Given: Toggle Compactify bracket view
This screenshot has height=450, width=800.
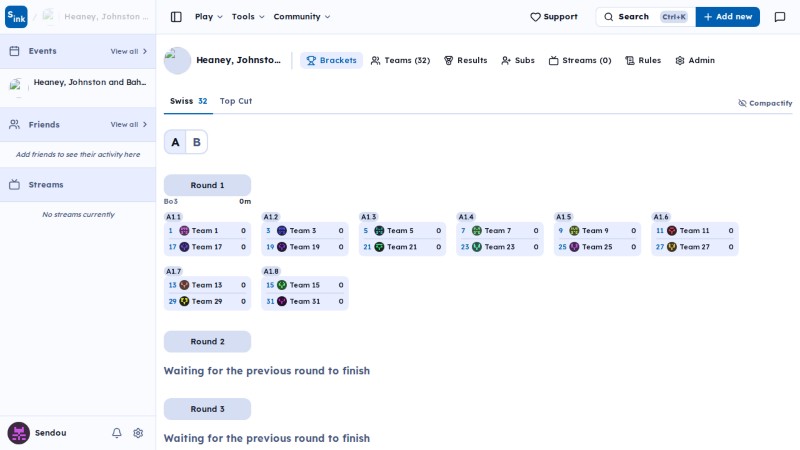Looking at the screenshot, I should [765, 103].
